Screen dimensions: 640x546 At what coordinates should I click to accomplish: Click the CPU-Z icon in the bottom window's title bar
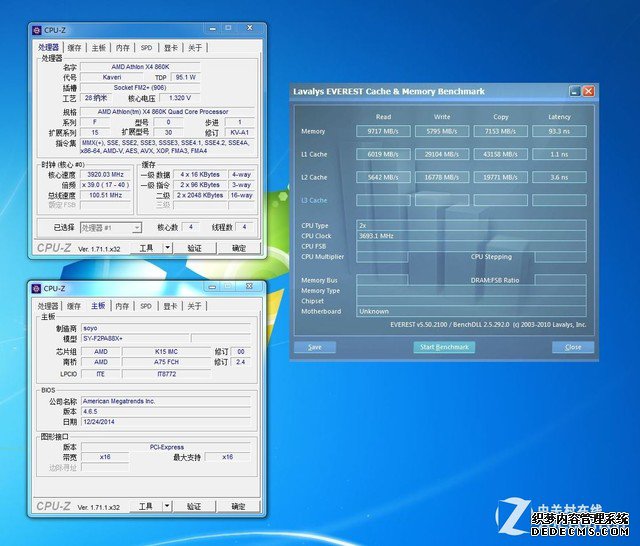point(36,289)
